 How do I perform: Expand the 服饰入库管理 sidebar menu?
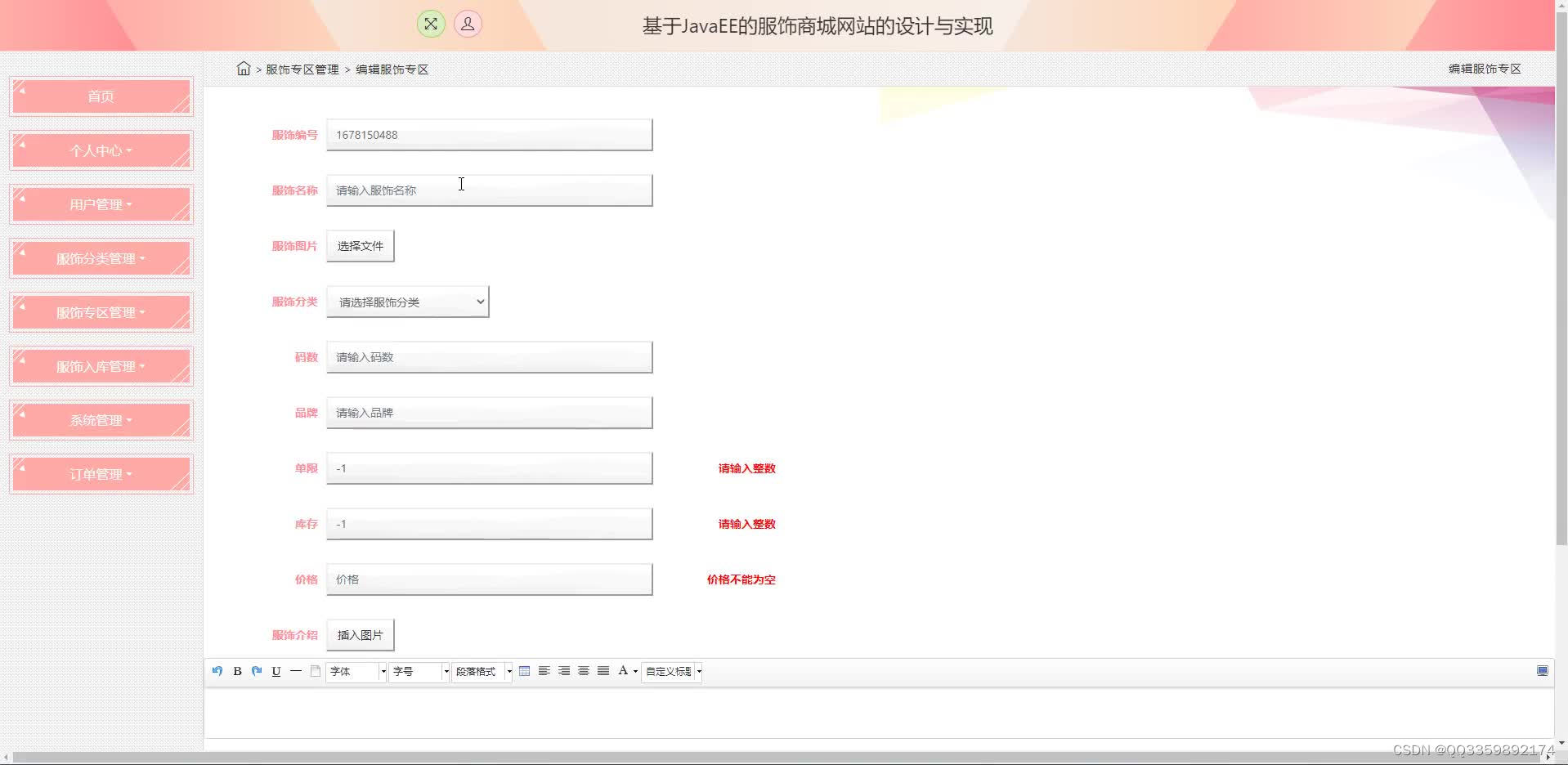101,366
